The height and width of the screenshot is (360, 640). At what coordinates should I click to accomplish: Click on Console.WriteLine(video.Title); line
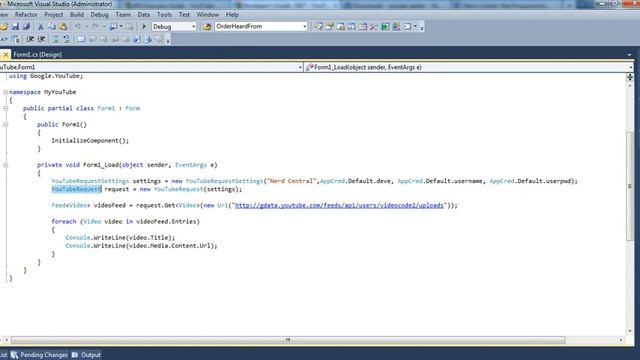pos(120,238)
